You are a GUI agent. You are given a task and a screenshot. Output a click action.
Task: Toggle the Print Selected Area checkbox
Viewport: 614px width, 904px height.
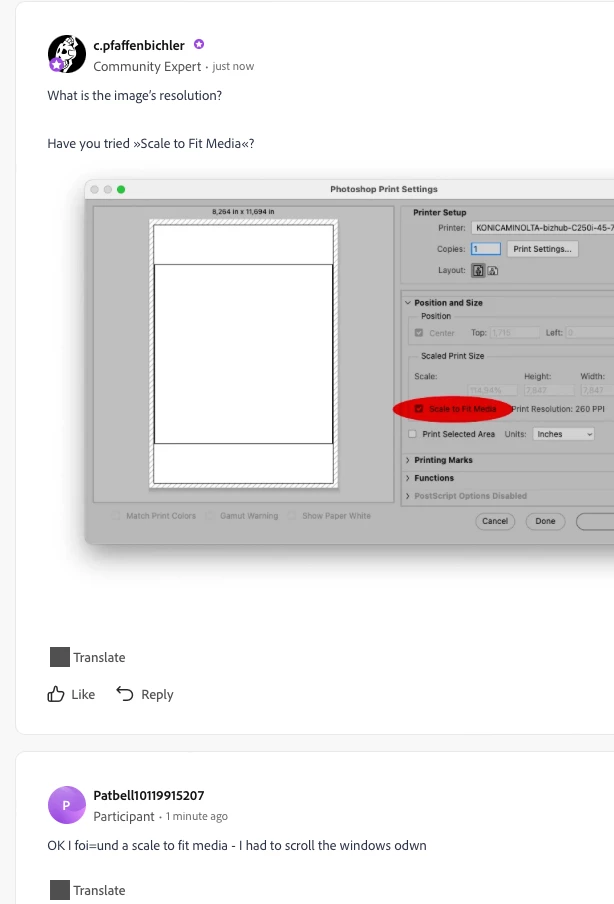(x=412, y=434)
